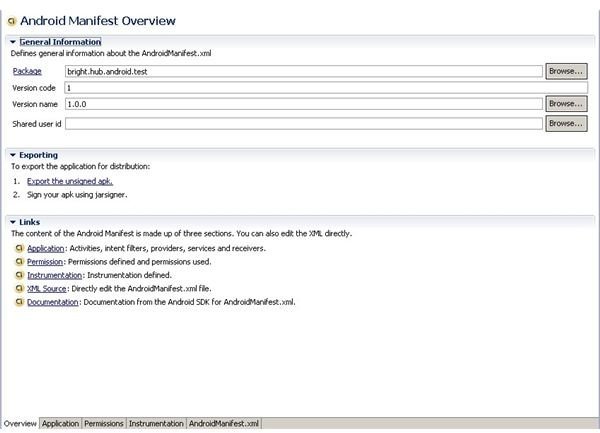Click the General Information section title
Image resolution: width=600 pixels, height=433 pixels.
[x=60, y=42]
